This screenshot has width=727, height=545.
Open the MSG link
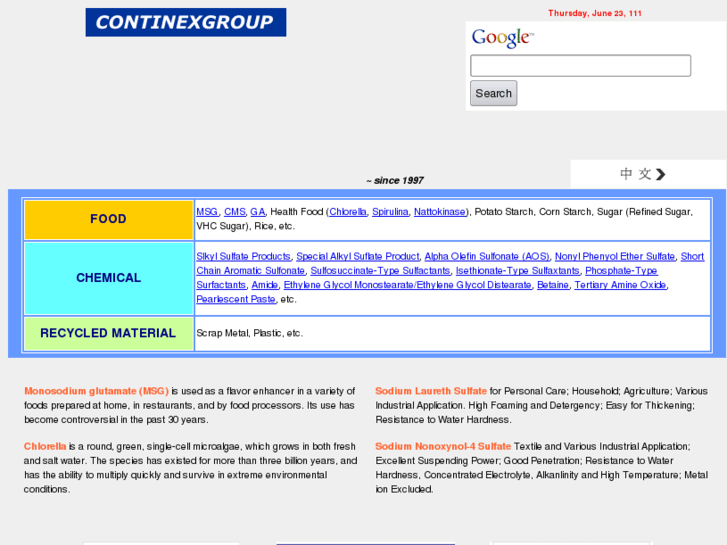click(207, 212)
